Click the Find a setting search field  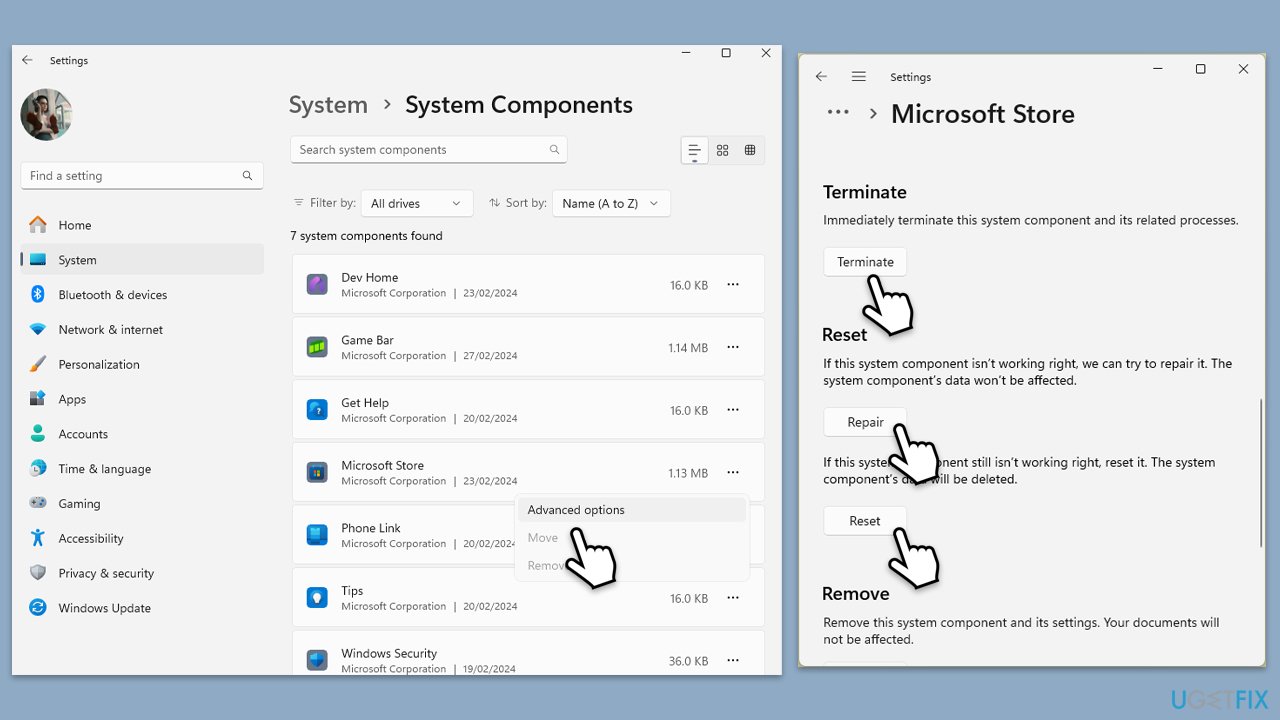134,176
